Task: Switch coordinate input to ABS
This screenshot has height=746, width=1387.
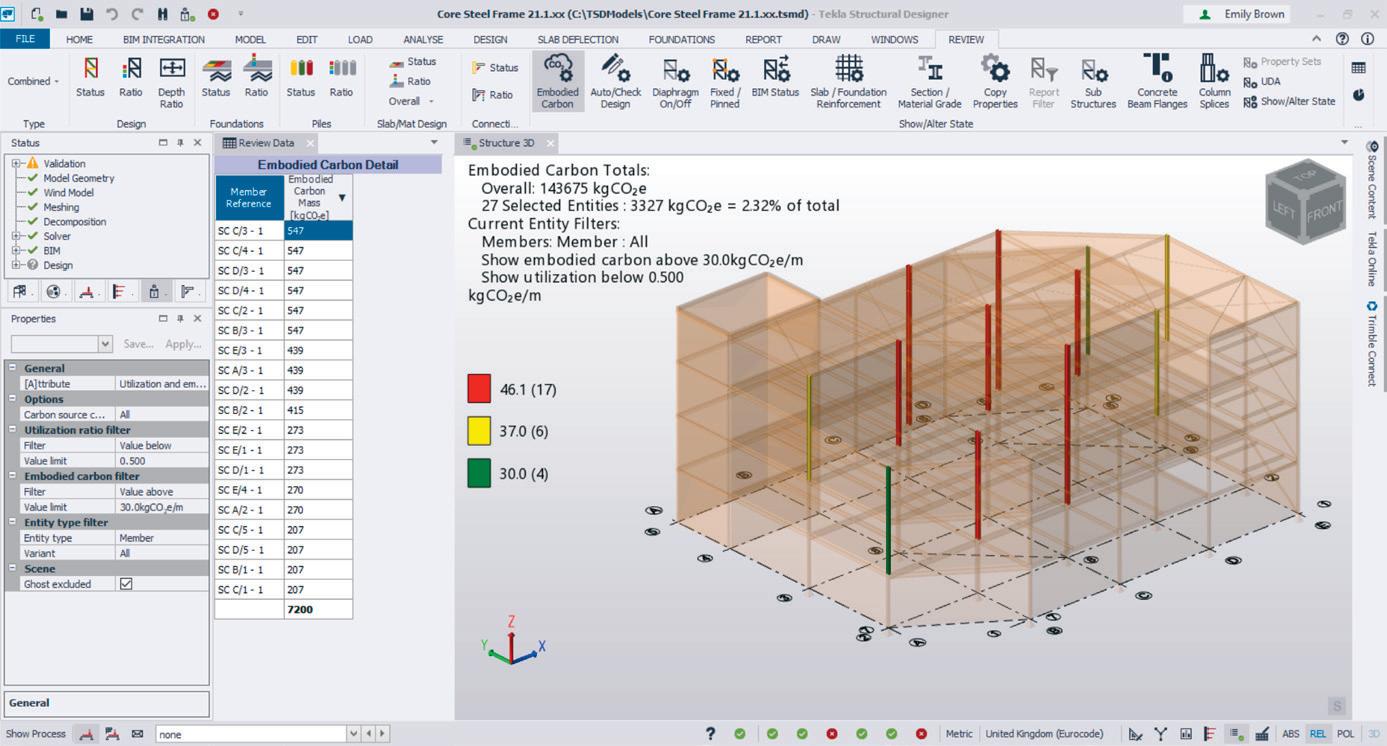Action: point(1291,734)
